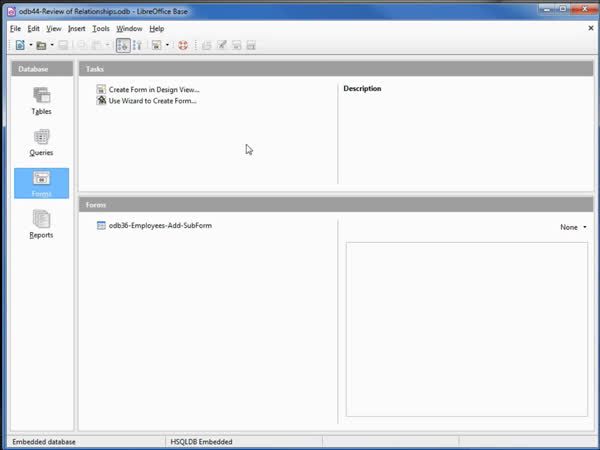Open the Tools menu
This screenshot has height=450, width=600.
pos(101,29)
